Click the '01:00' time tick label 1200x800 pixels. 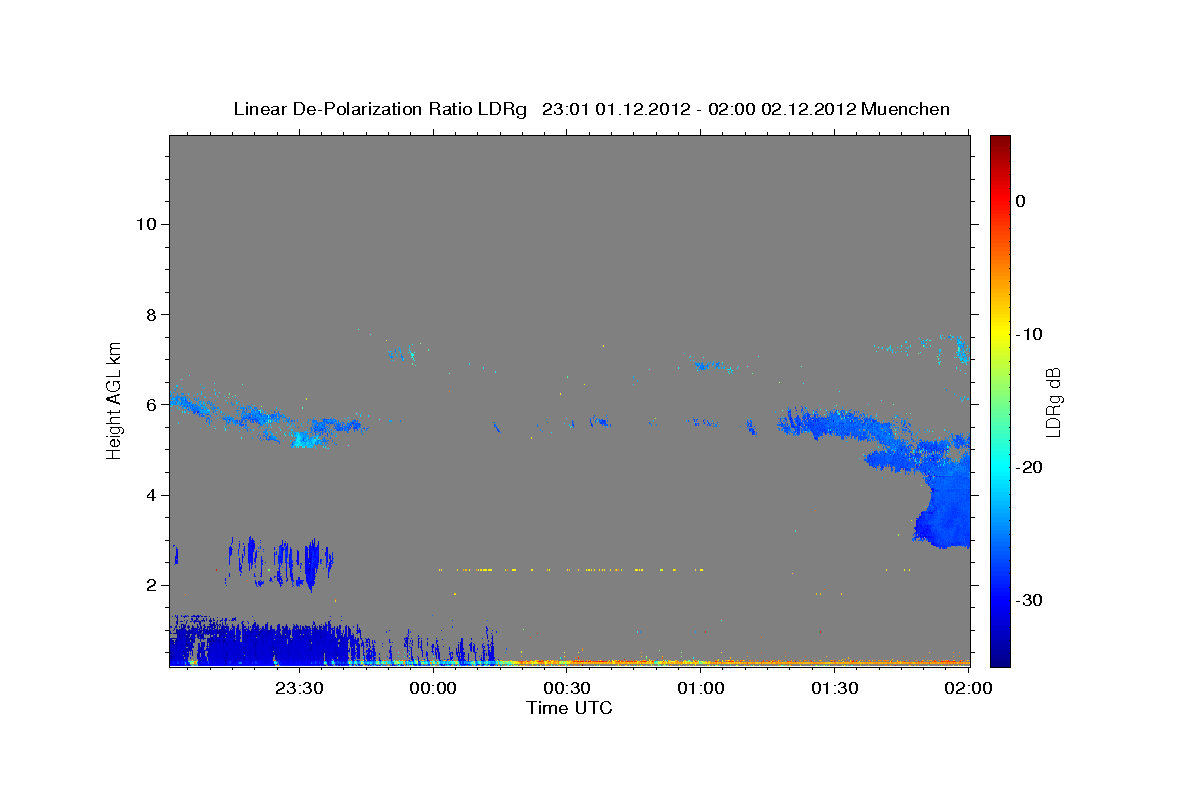click(x=700, y=688)
